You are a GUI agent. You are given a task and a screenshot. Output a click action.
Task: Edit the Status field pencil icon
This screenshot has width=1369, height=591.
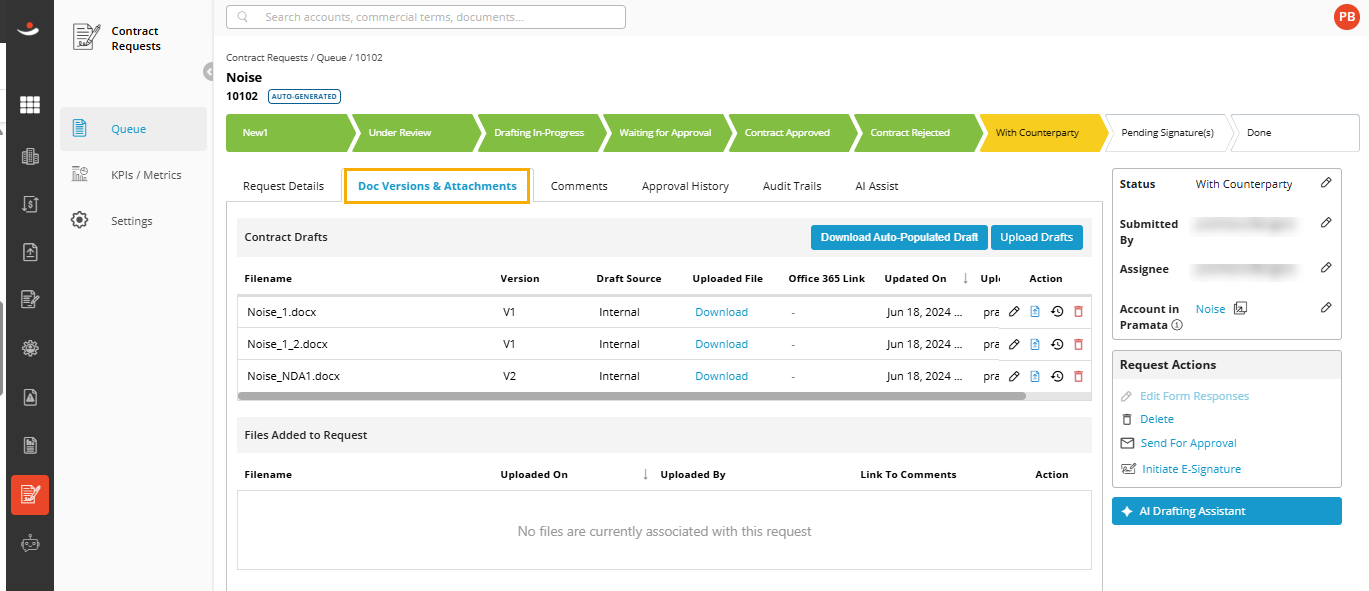point(1326,182)
